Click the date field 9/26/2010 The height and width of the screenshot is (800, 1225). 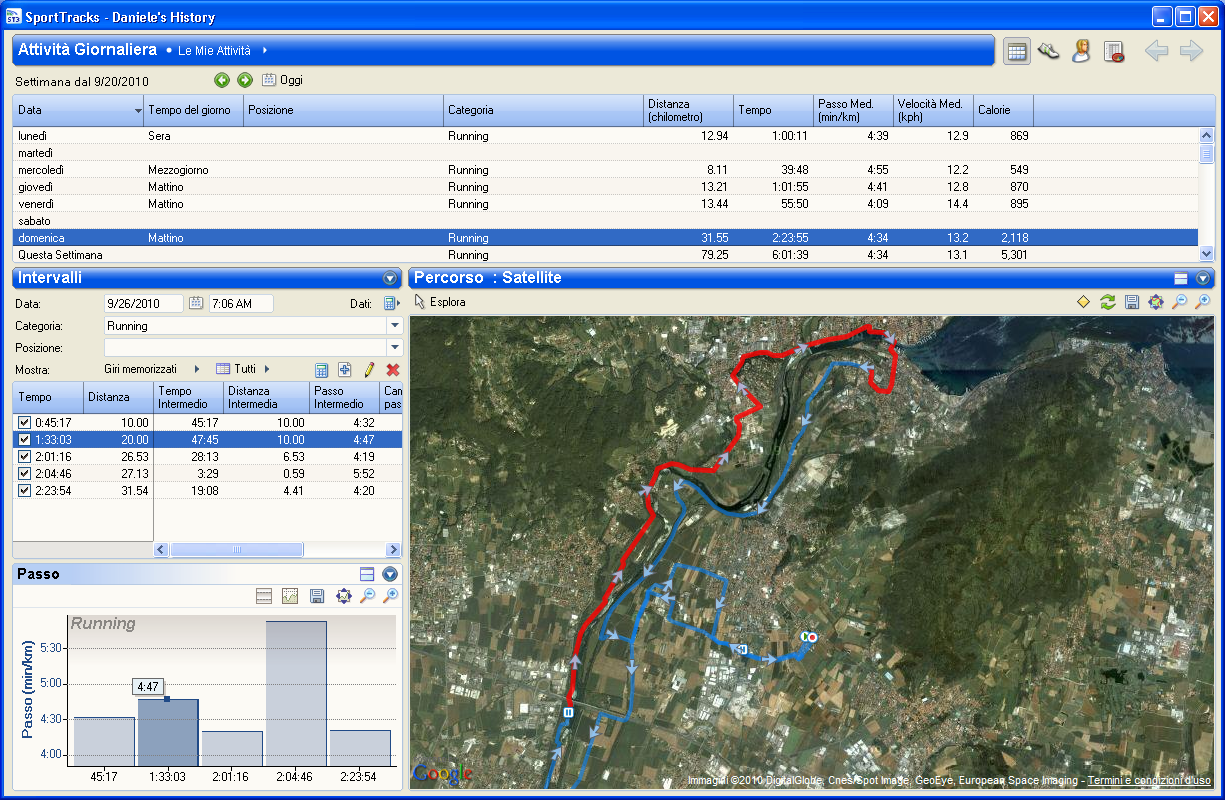pyautogui.click(x=144, y=303)
